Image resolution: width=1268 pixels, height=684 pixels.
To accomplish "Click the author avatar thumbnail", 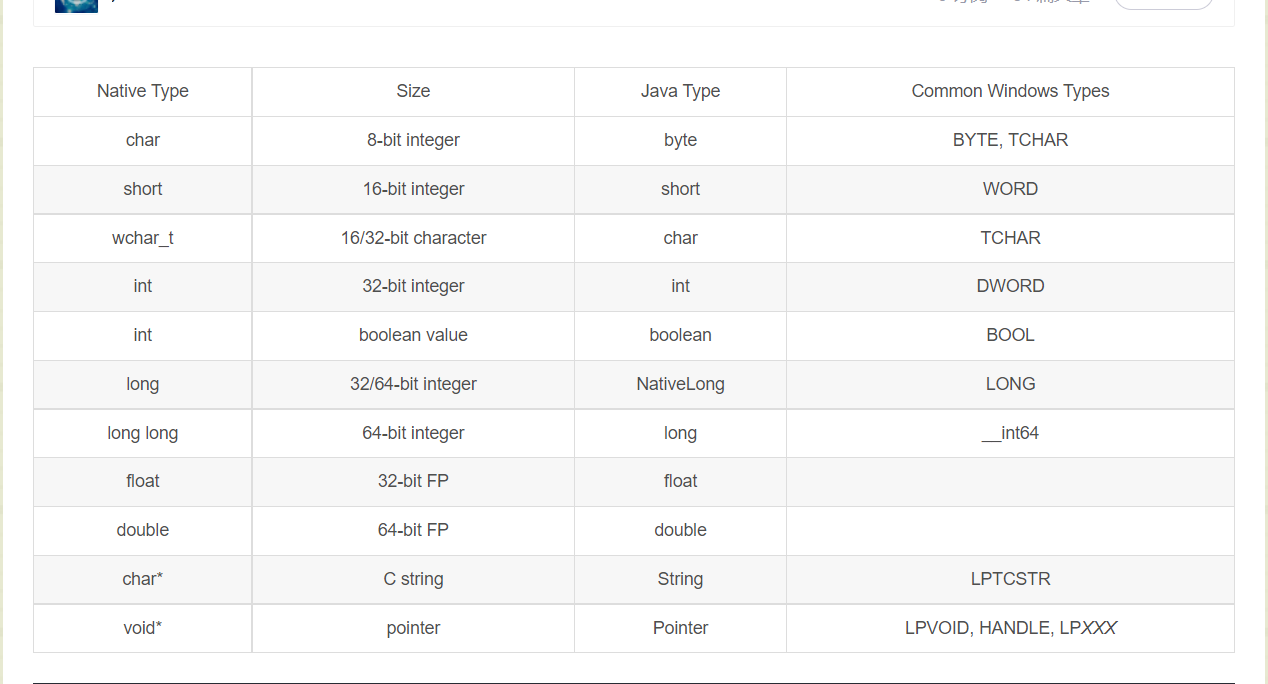I will pyautogui.click(x=76, y=5).
